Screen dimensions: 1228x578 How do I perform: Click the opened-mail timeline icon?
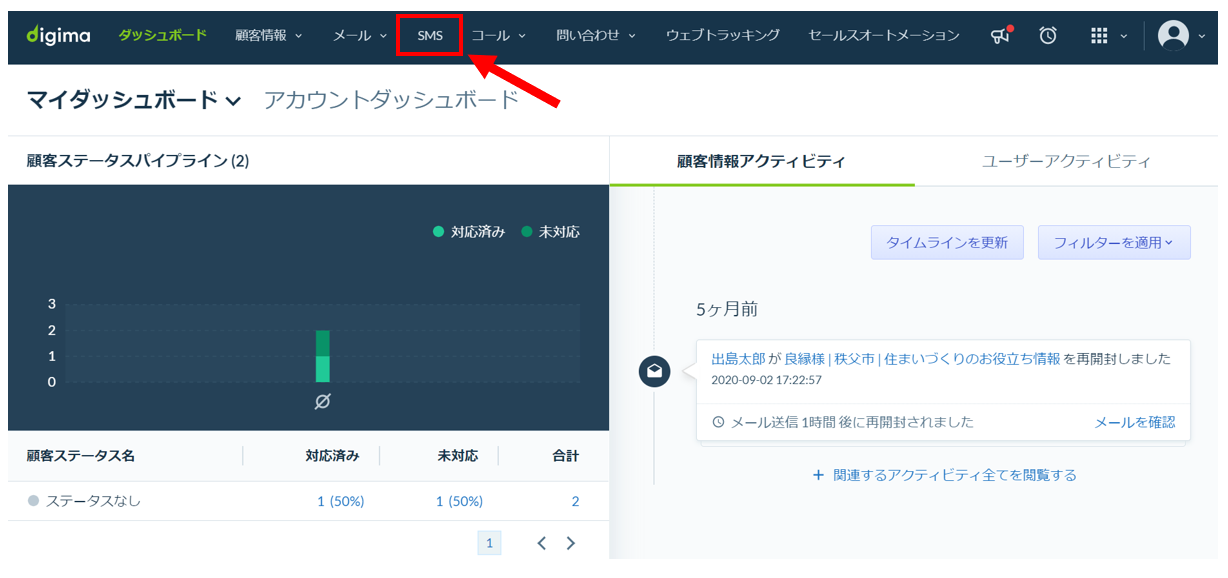[x=654, y=371]
